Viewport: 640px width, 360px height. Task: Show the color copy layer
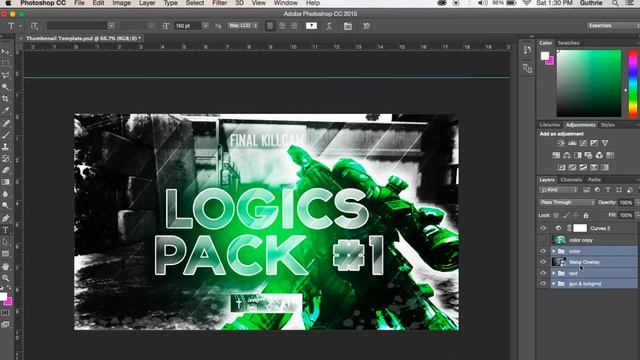(543, 240)
